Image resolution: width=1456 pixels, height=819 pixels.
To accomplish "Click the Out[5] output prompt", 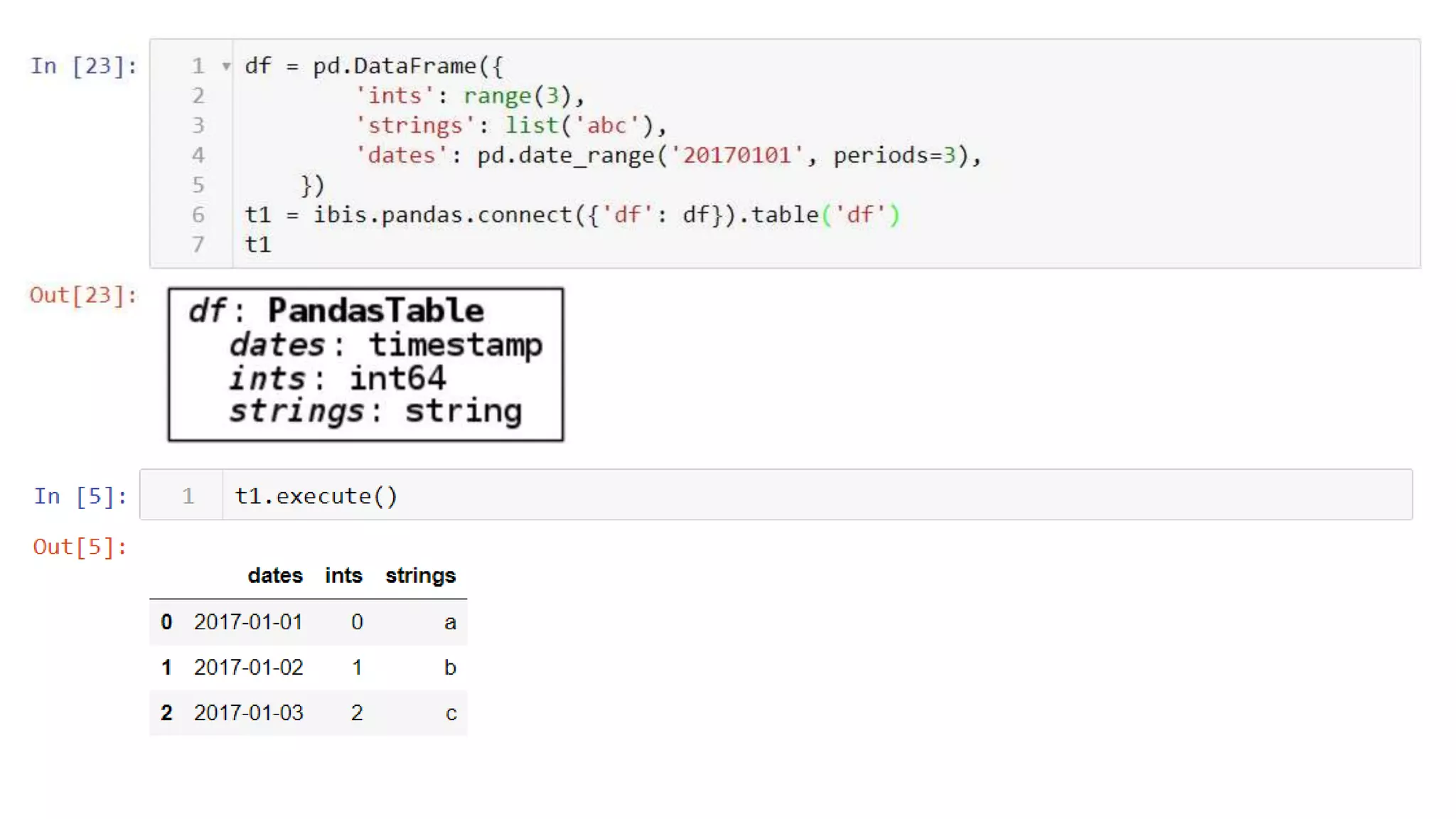I will point(80,547).
